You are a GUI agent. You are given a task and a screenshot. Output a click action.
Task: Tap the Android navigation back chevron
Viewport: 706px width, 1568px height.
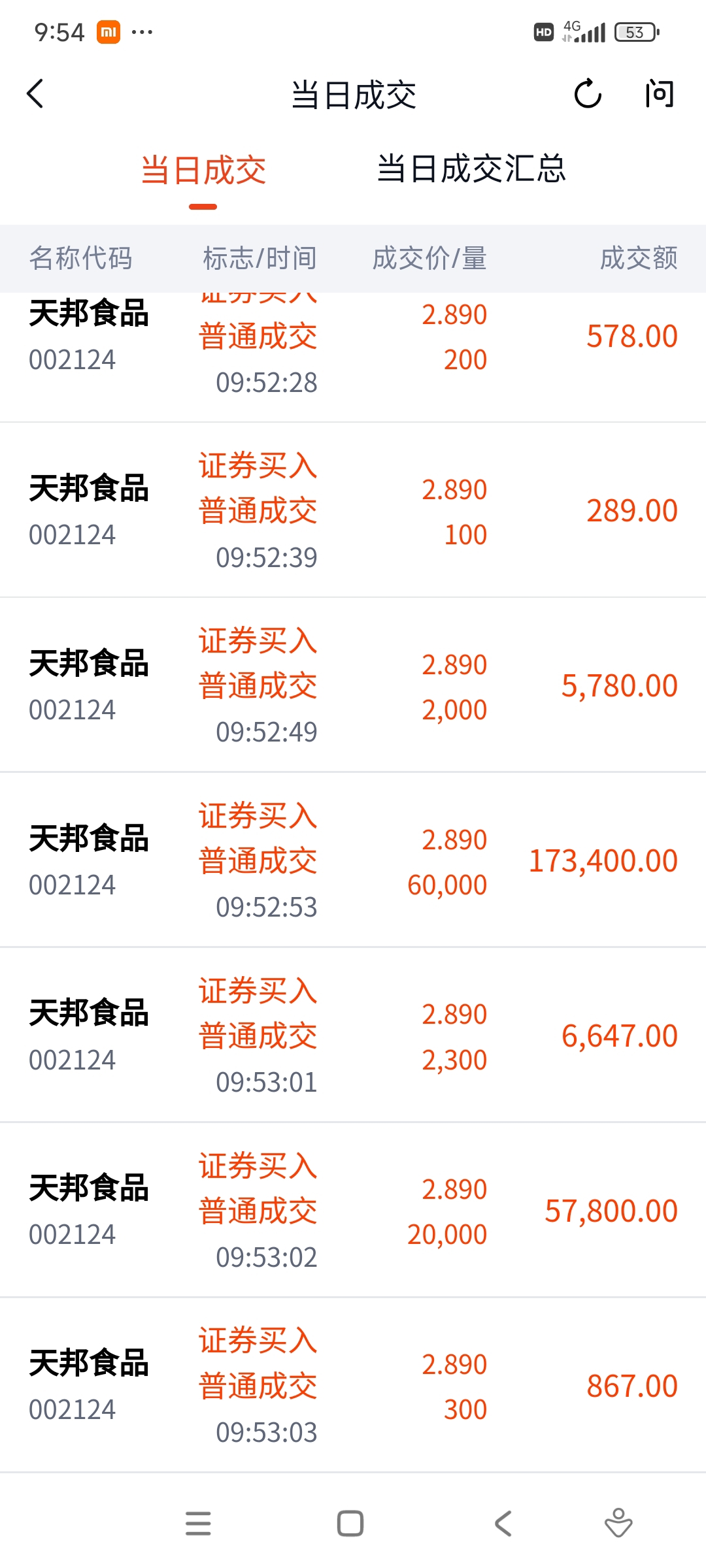click(x=503, y=1523)
